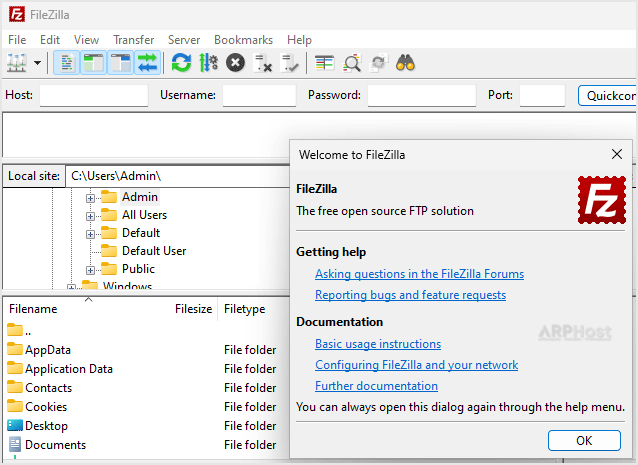This screenshot has height=465, width=638.
Task: Open the Bookmarks menu
Action: pos(243,39)
